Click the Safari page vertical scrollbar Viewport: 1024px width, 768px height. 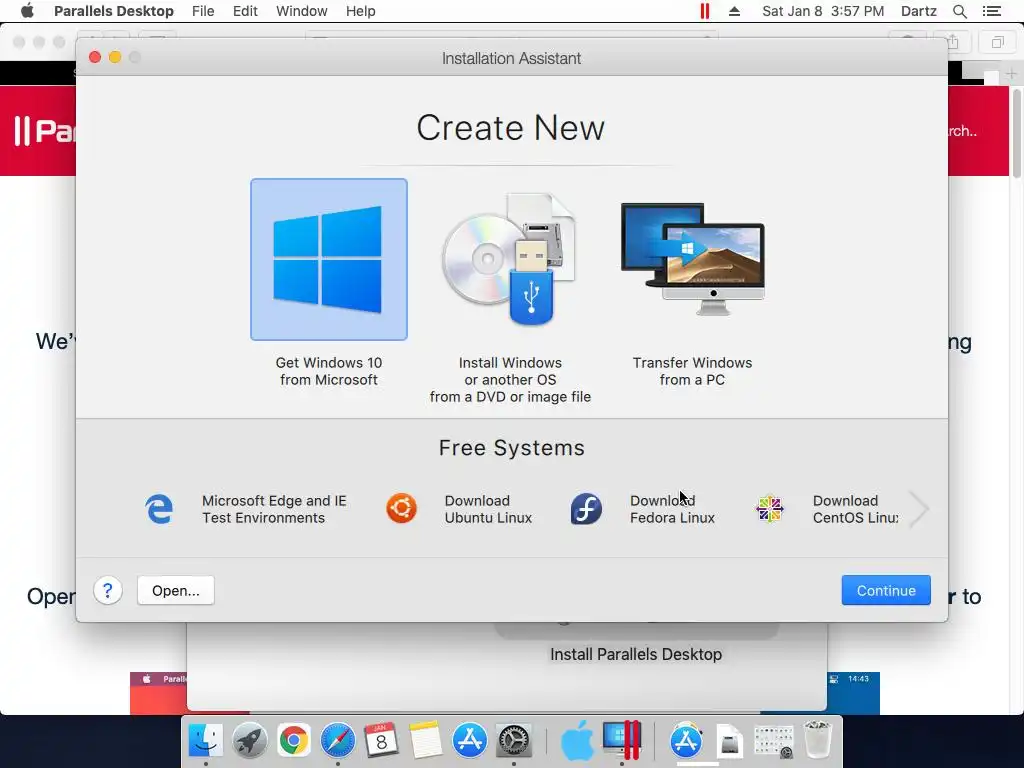point(1017,134)
